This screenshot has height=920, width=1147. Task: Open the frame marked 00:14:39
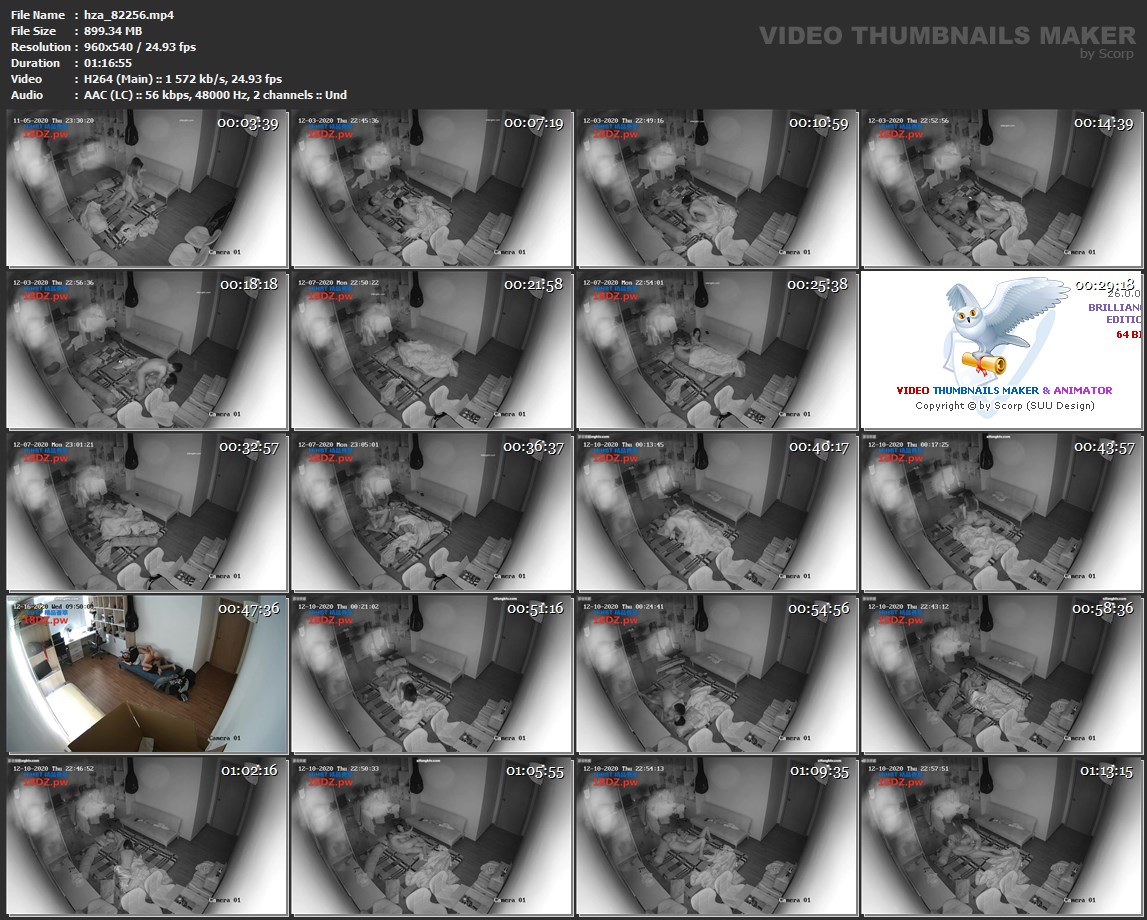1001,189
